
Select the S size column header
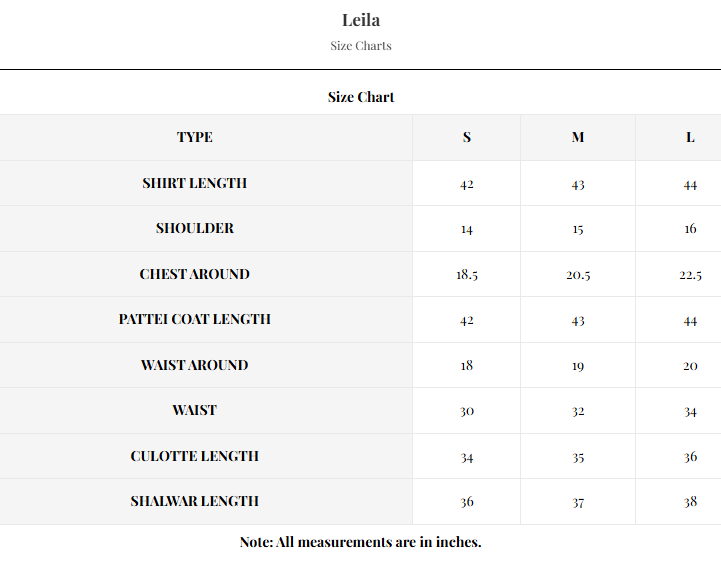(x=467, y=137)
